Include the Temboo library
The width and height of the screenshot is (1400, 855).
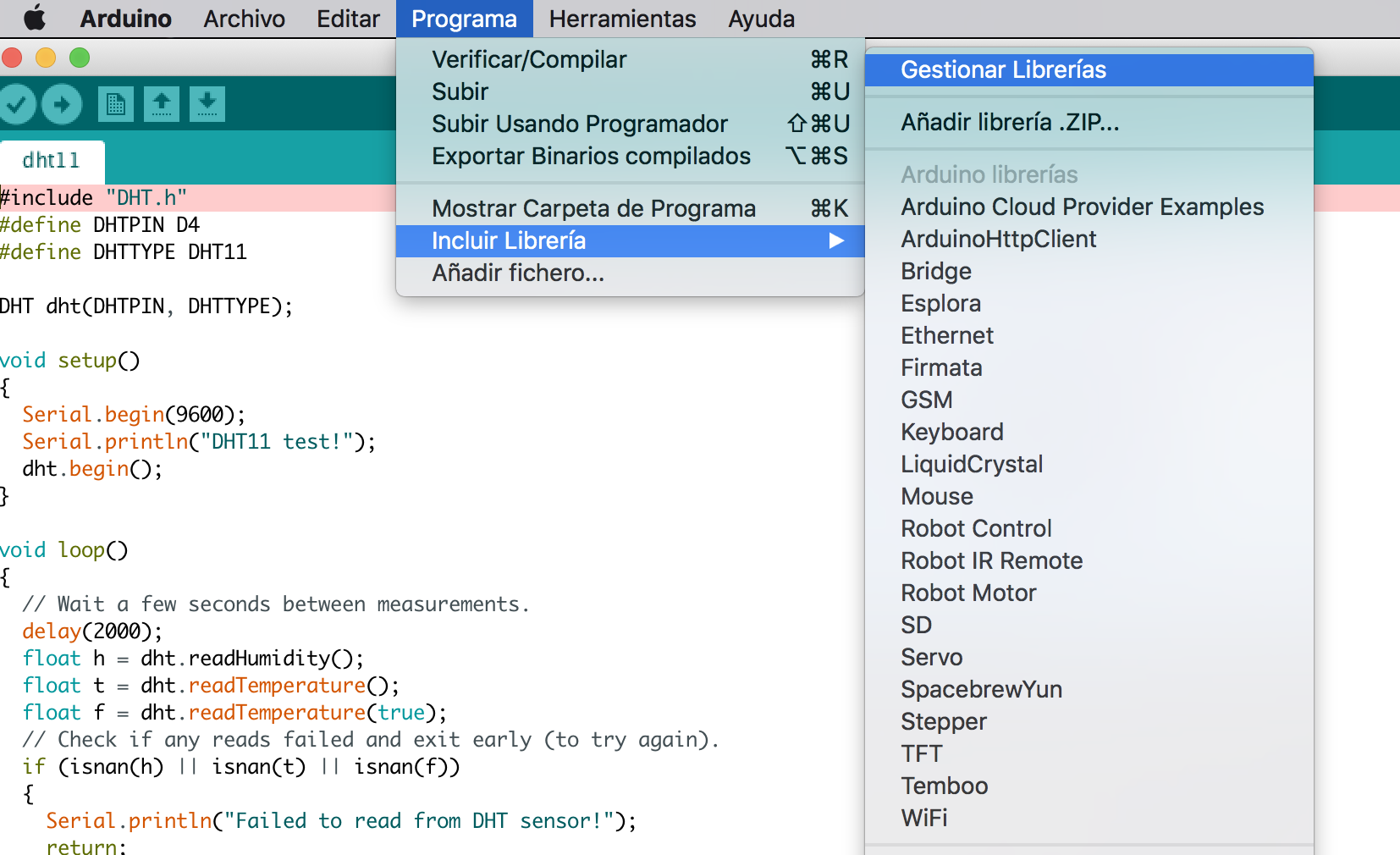[1089, 786]
